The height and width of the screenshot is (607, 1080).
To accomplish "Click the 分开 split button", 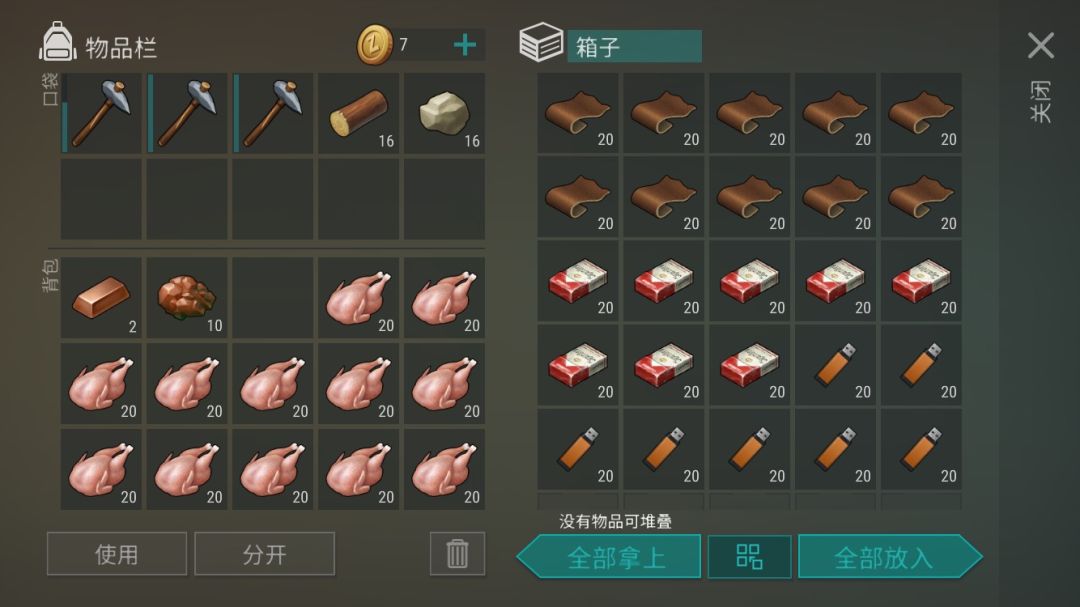I will [x=264, y=553].
